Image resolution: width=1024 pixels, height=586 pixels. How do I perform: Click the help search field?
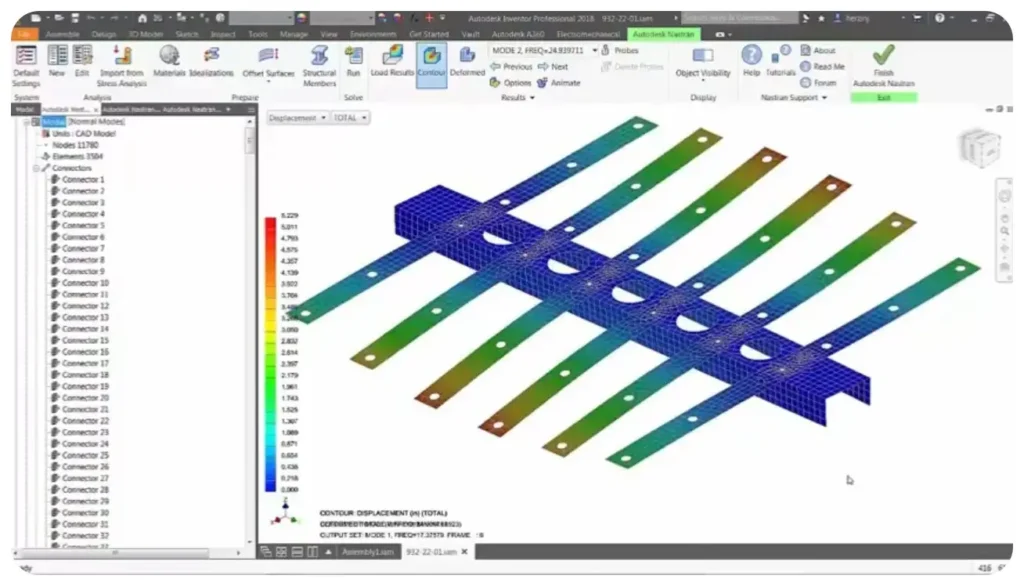(739, 18)
